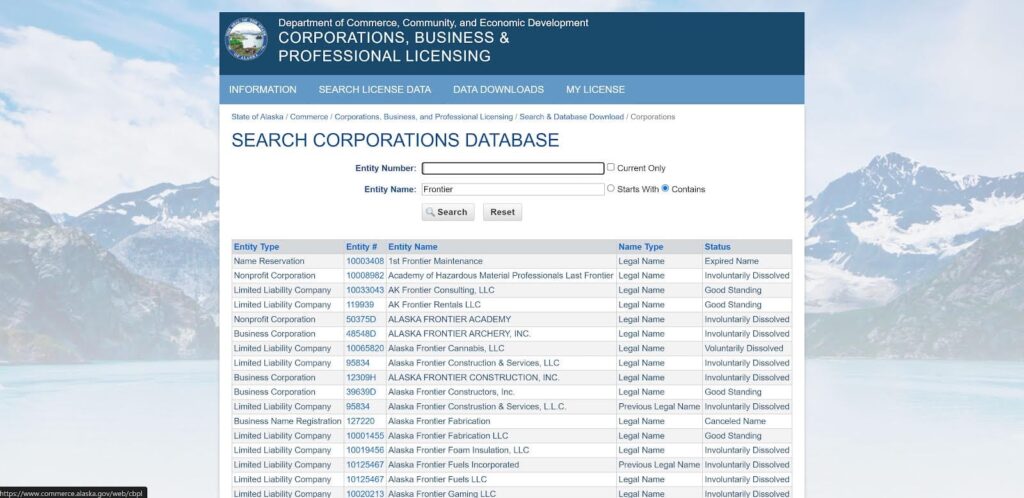Image resolution: width=1024 pixels, height=498 pixels.
Task: Click the Entity Name field containing Frontier
Action: pos(512,189)
